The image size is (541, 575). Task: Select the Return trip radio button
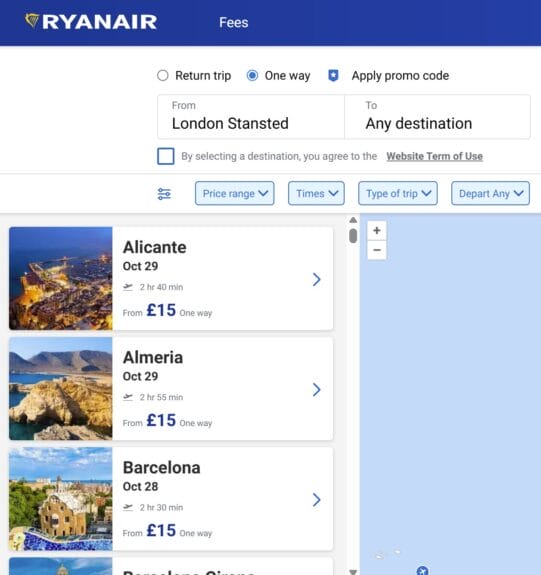coord(162,76)
